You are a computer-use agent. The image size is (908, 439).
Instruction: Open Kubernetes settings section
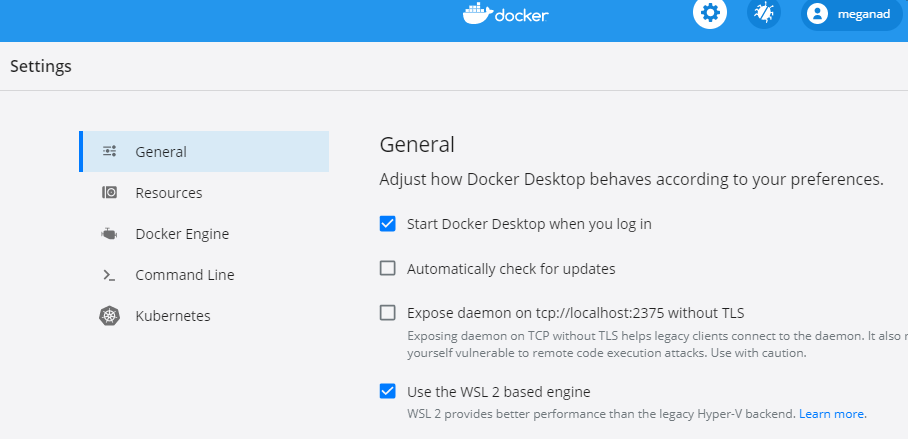click(x=204, y=316)
